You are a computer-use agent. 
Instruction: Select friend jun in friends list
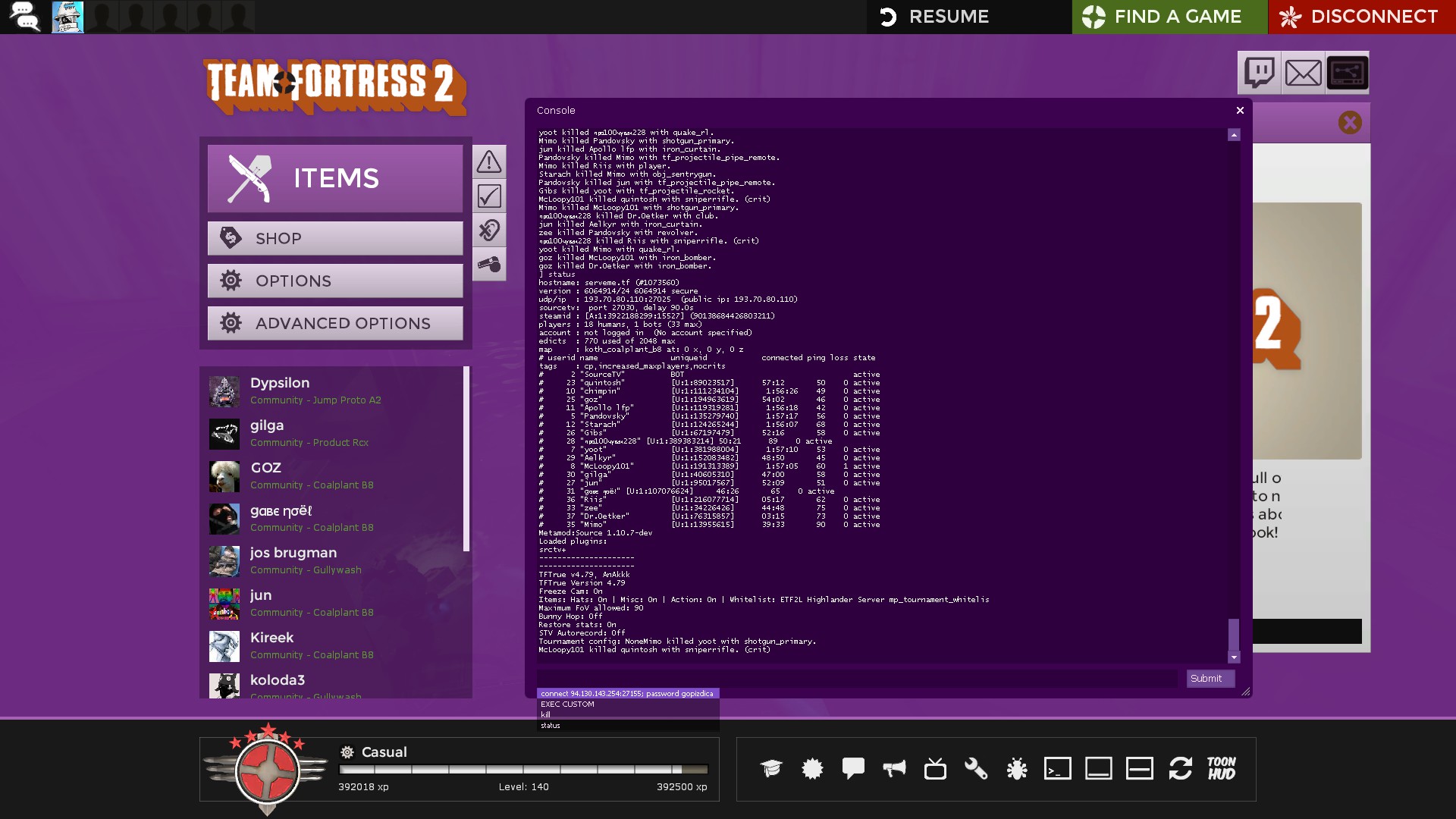point(334,603)
